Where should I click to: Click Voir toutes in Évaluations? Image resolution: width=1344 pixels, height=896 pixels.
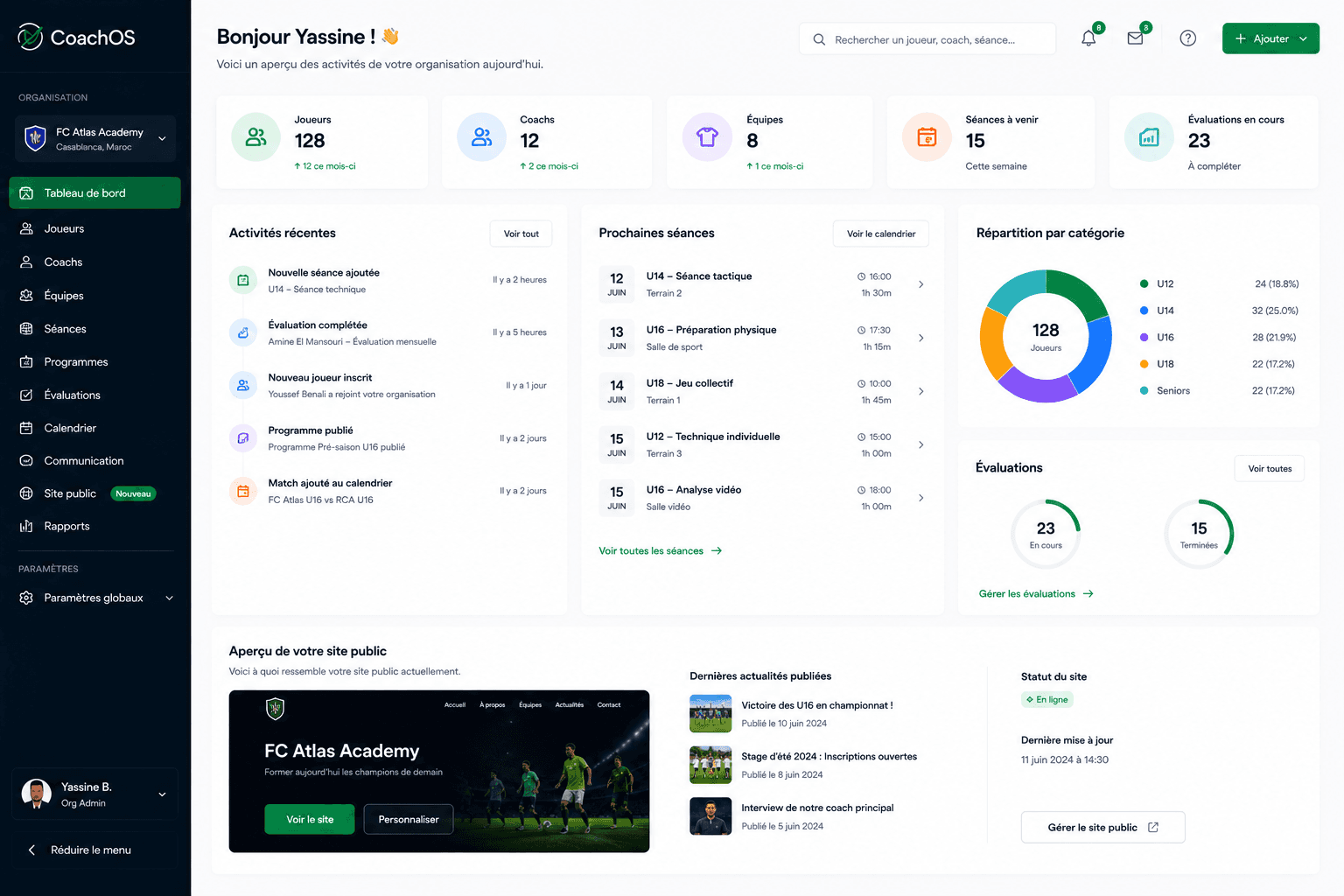click(1270, 469)
